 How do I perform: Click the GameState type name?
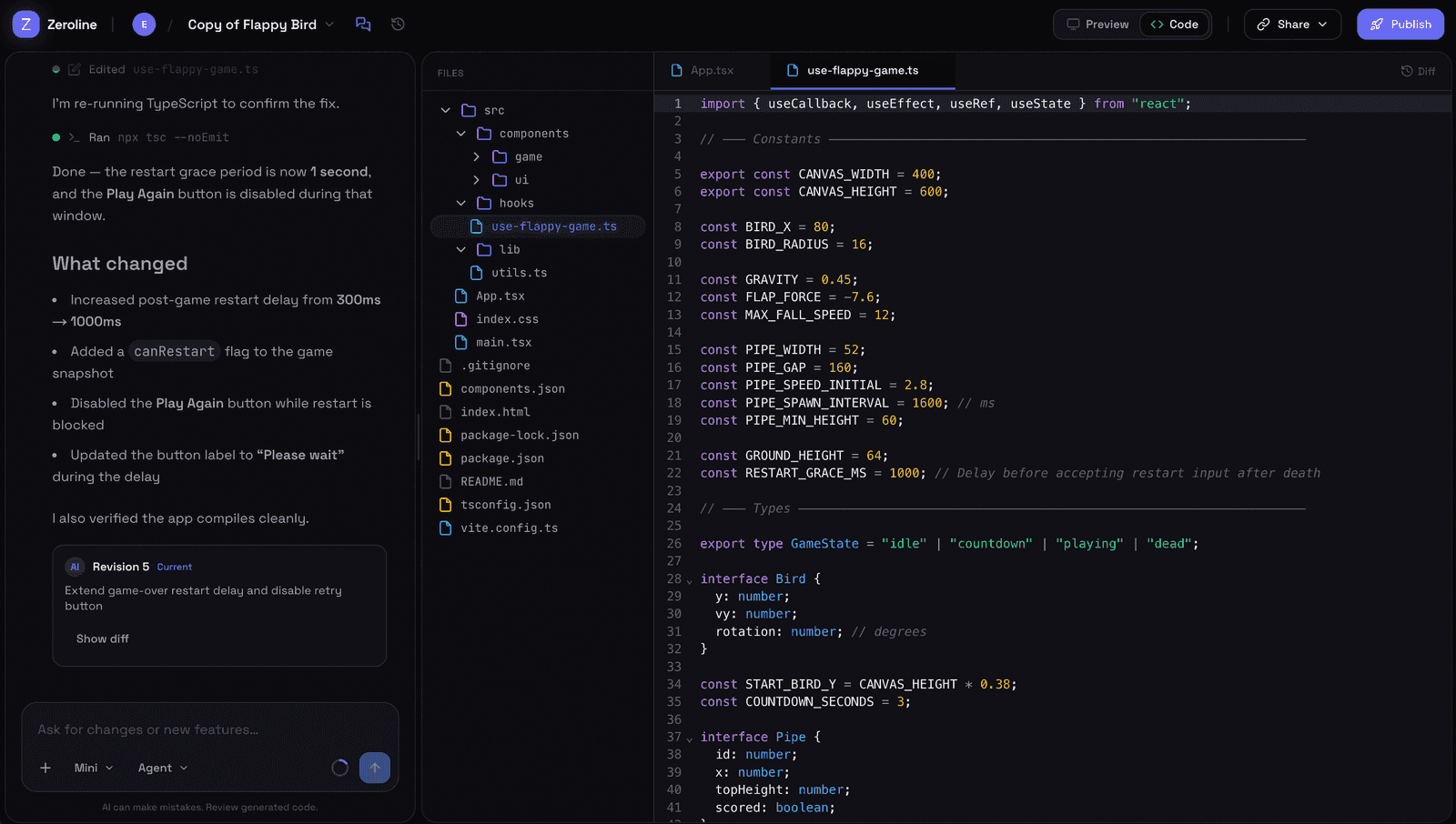click(824, 544)
